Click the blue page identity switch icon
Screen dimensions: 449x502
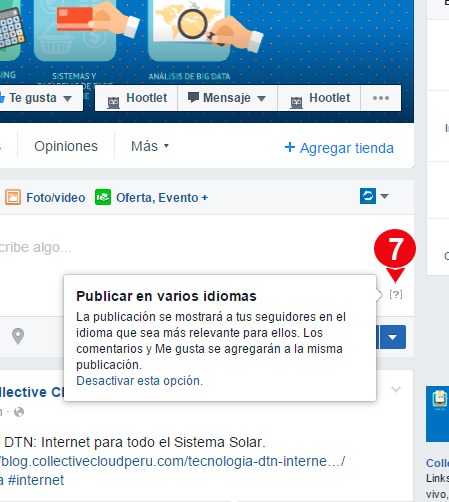pos(368,196)
